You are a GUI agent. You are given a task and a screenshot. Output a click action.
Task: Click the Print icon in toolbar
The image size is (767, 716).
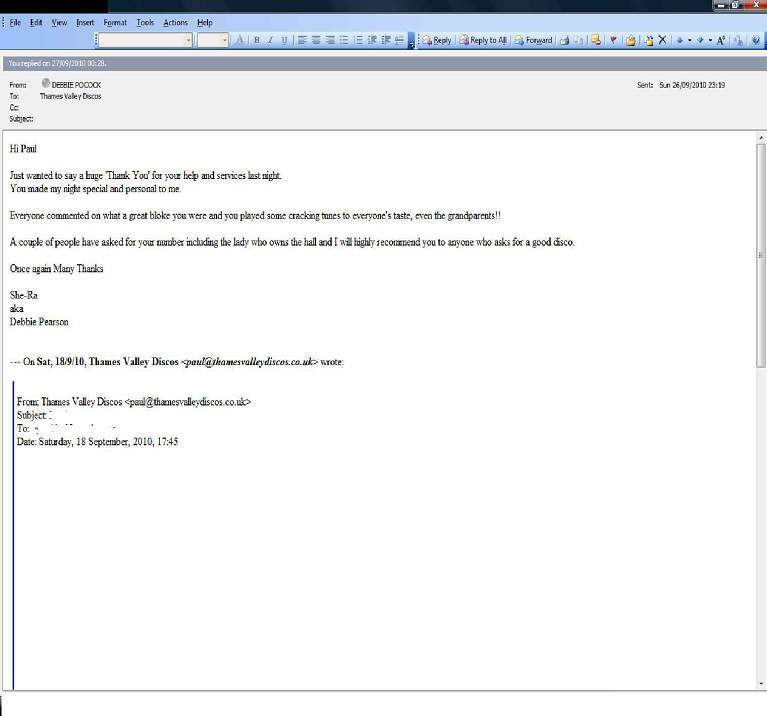pos(565,40)
